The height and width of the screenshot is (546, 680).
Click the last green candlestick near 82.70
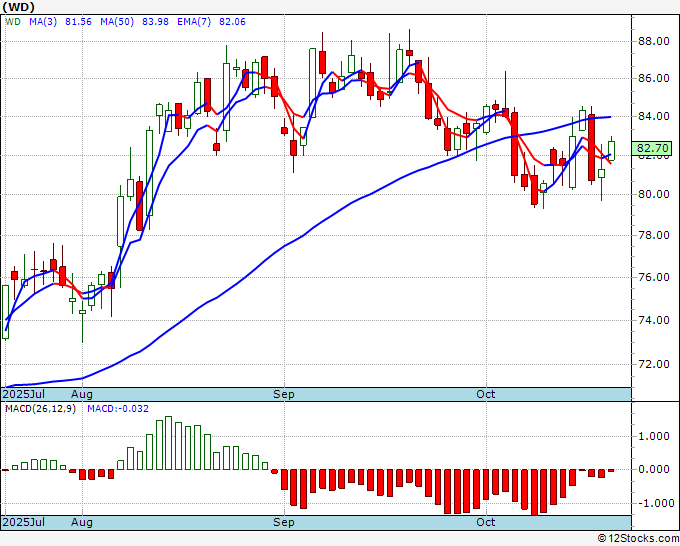[x=611, y=150]
